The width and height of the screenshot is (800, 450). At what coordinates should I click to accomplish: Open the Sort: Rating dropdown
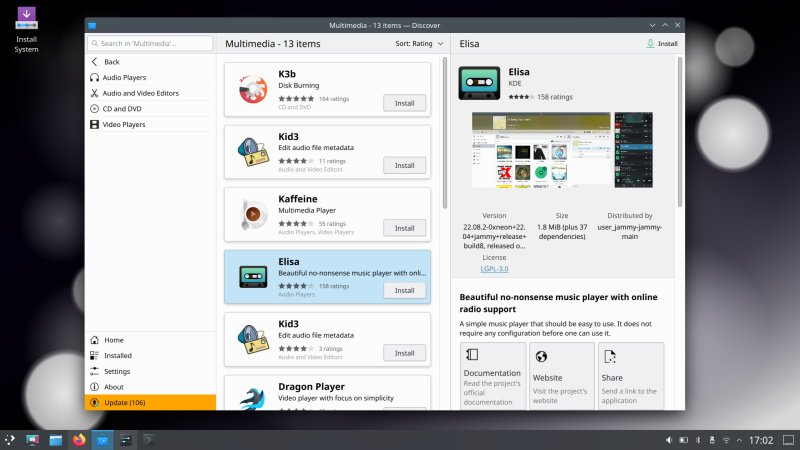pos(419,44)
